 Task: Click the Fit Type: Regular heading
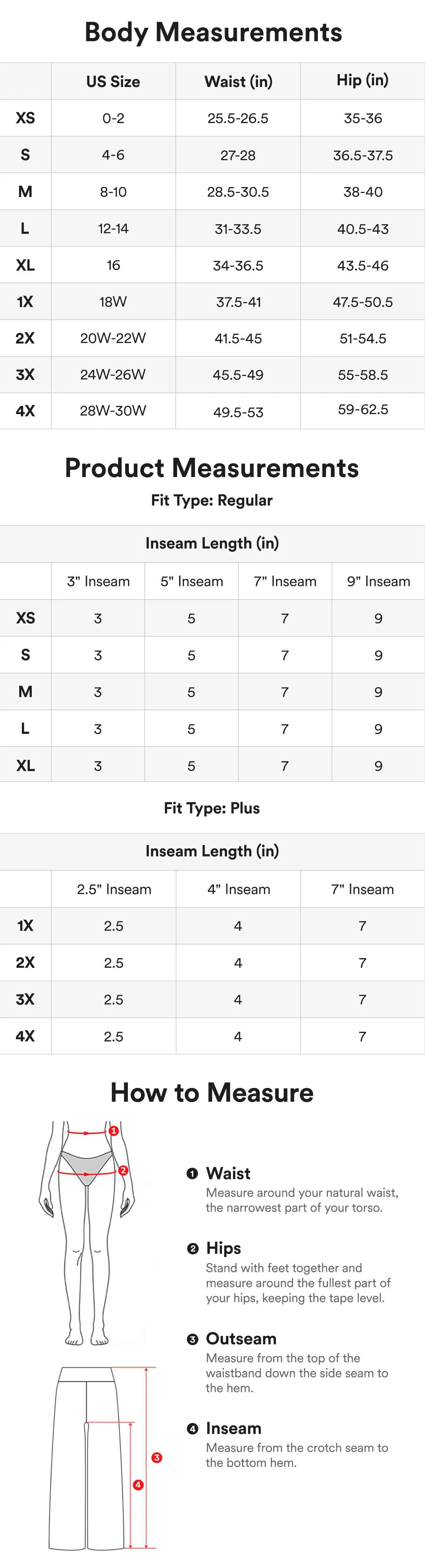(212, 500)
